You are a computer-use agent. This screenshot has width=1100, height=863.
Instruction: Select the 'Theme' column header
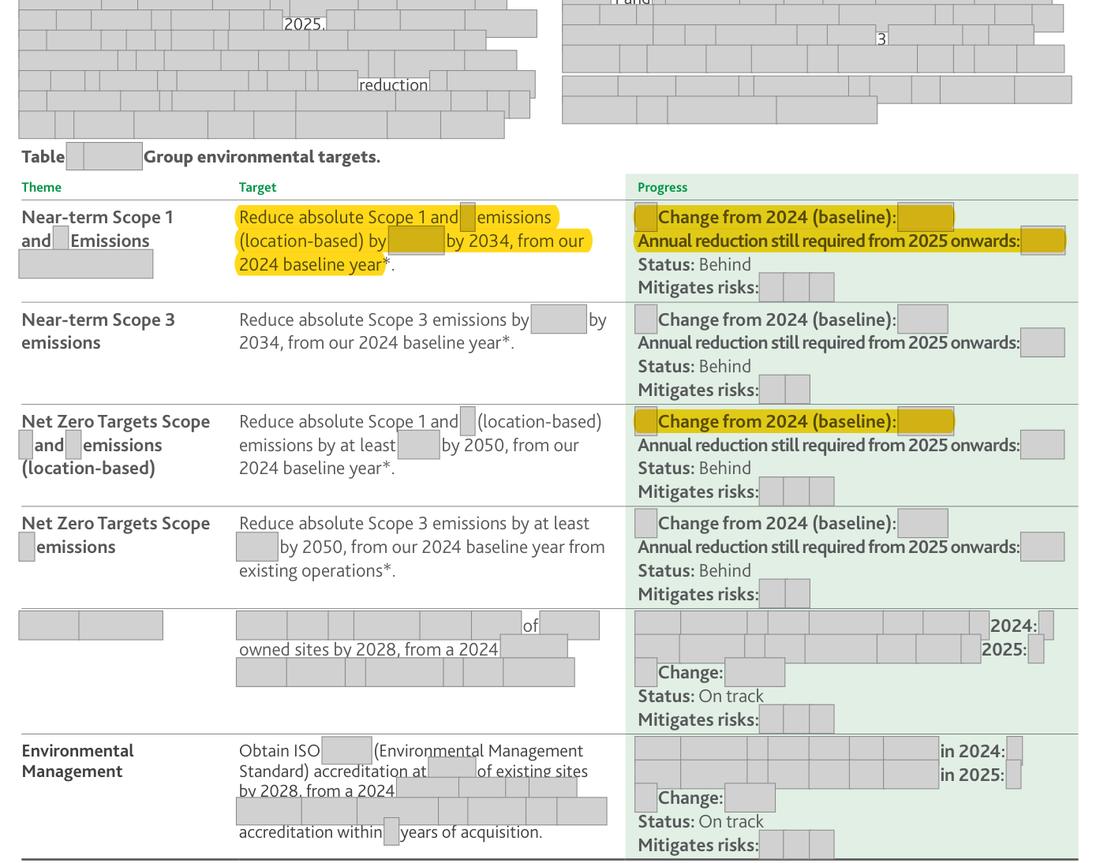coord(41,187)
